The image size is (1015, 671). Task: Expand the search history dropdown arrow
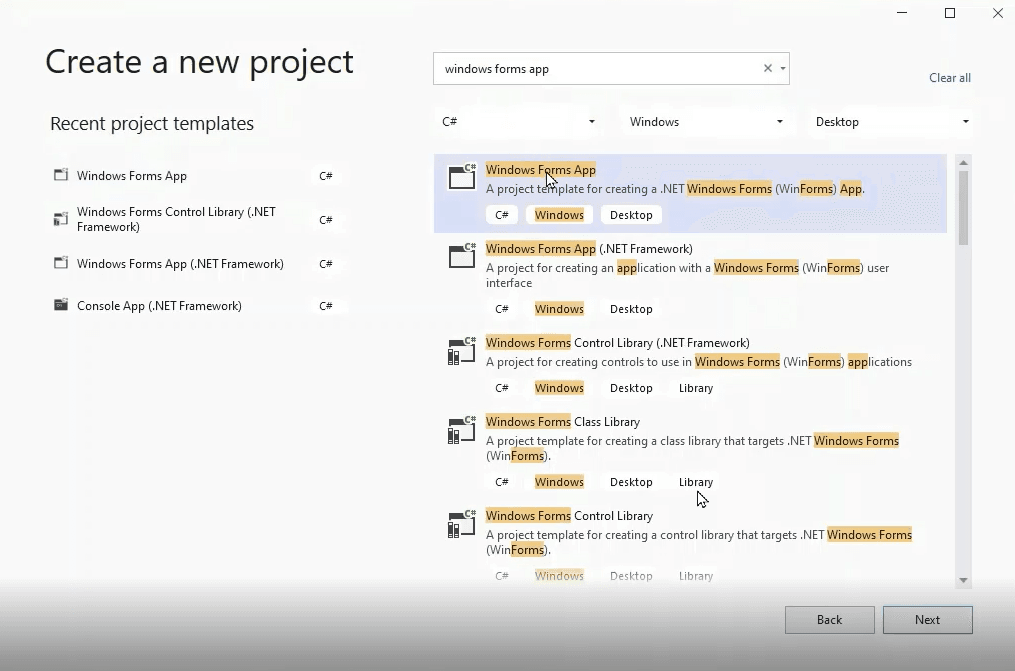click(782, 69)
